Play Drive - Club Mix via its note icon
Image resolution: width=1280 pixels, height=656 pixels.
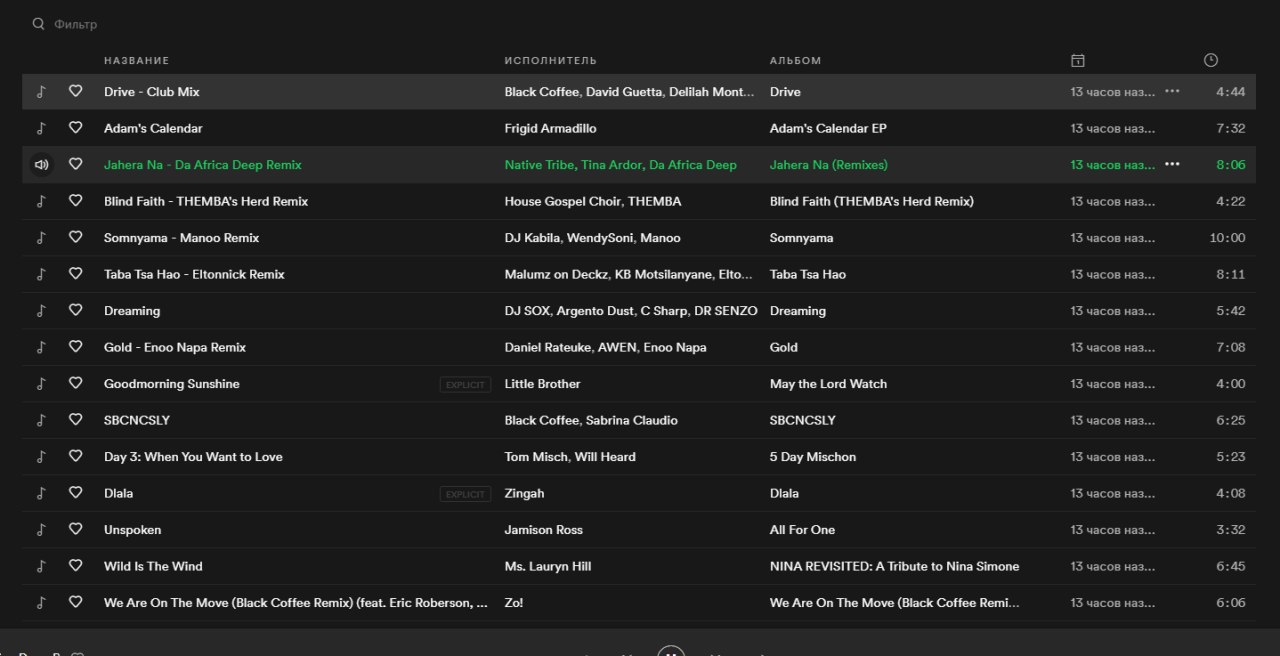41,92
